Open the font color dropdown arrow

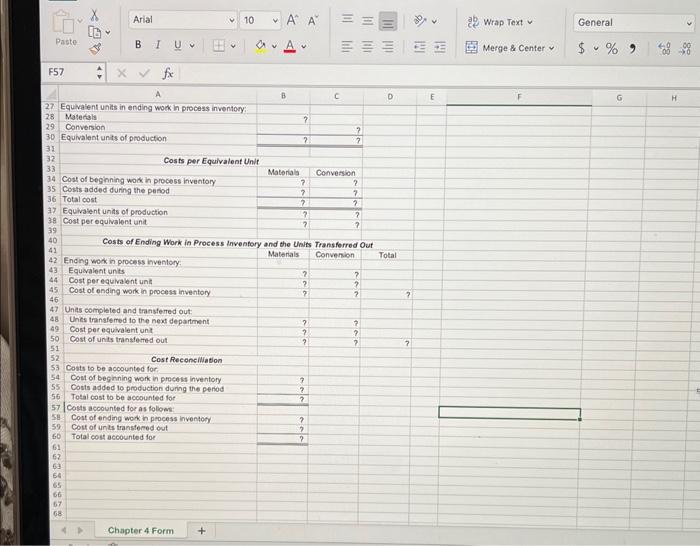(x=304, y=46)
